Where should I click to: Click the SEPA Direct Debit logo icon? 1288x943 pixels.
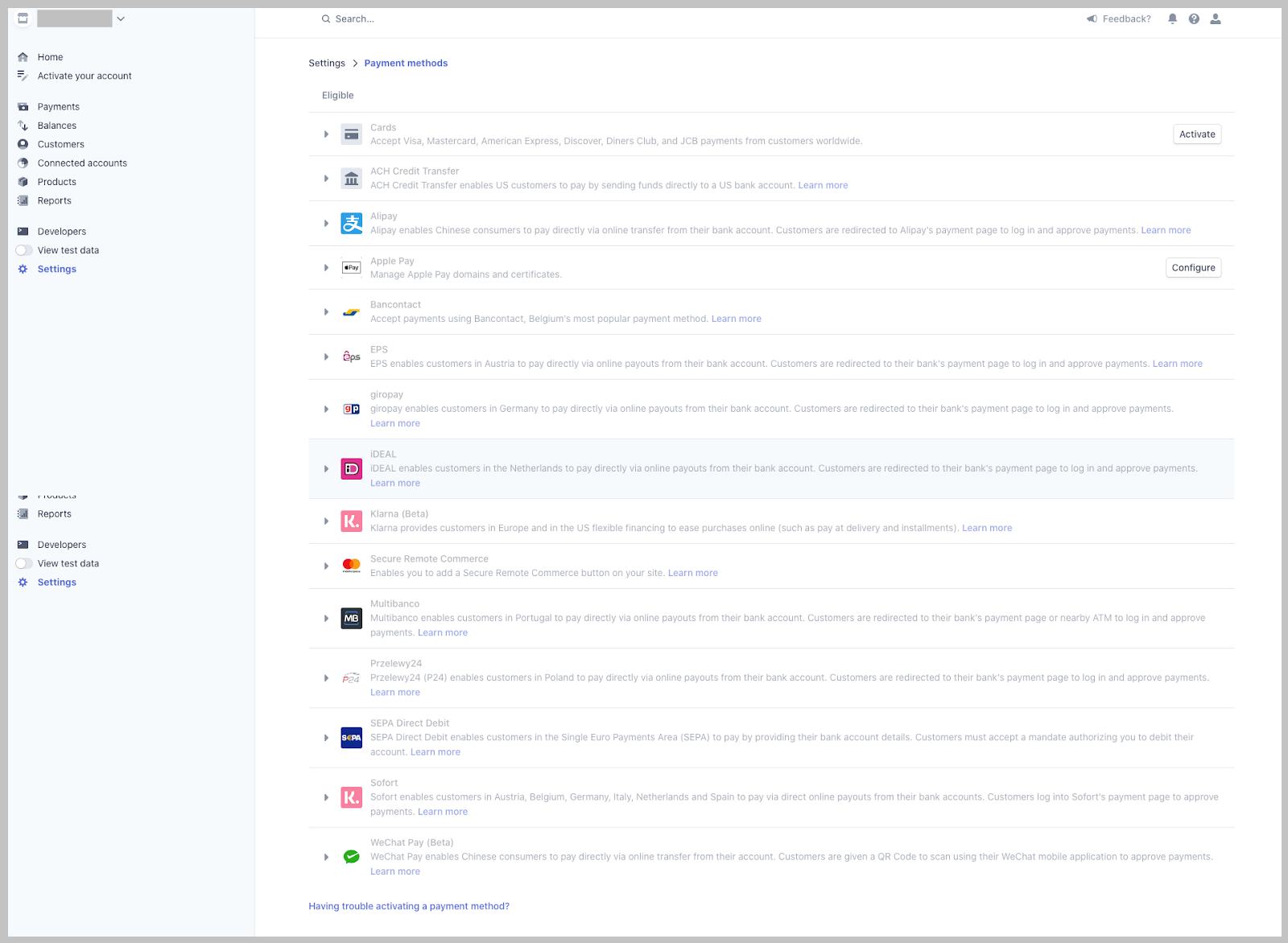(x=352, y=738)
